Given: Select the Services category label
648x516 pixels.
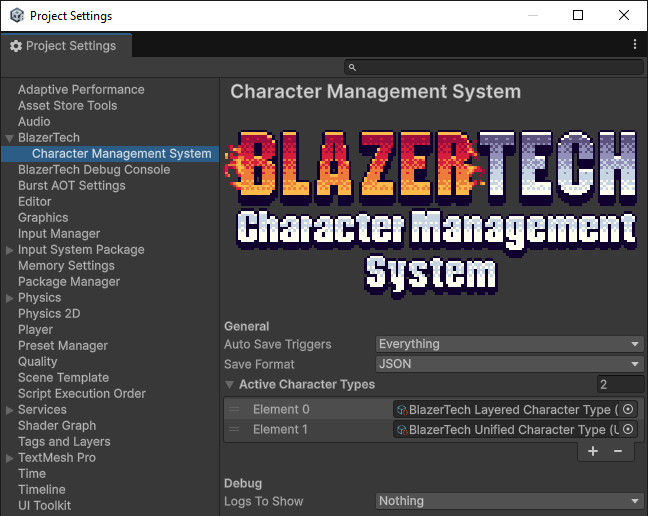Looking at the screenshot, I should point(42,410).
